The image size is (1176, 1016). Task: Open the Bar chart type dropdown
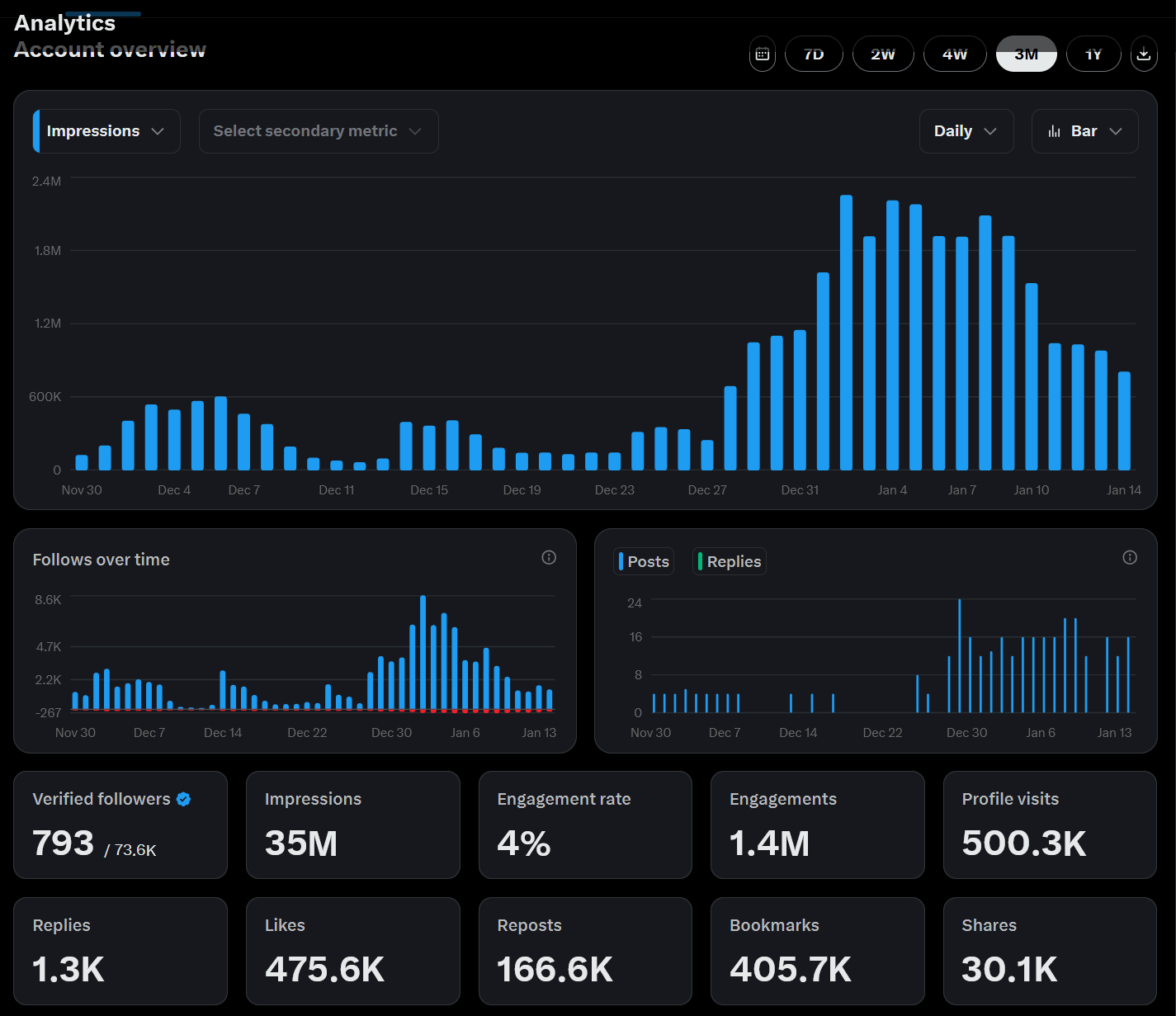pyautogui.click(x=1084, y=131)
